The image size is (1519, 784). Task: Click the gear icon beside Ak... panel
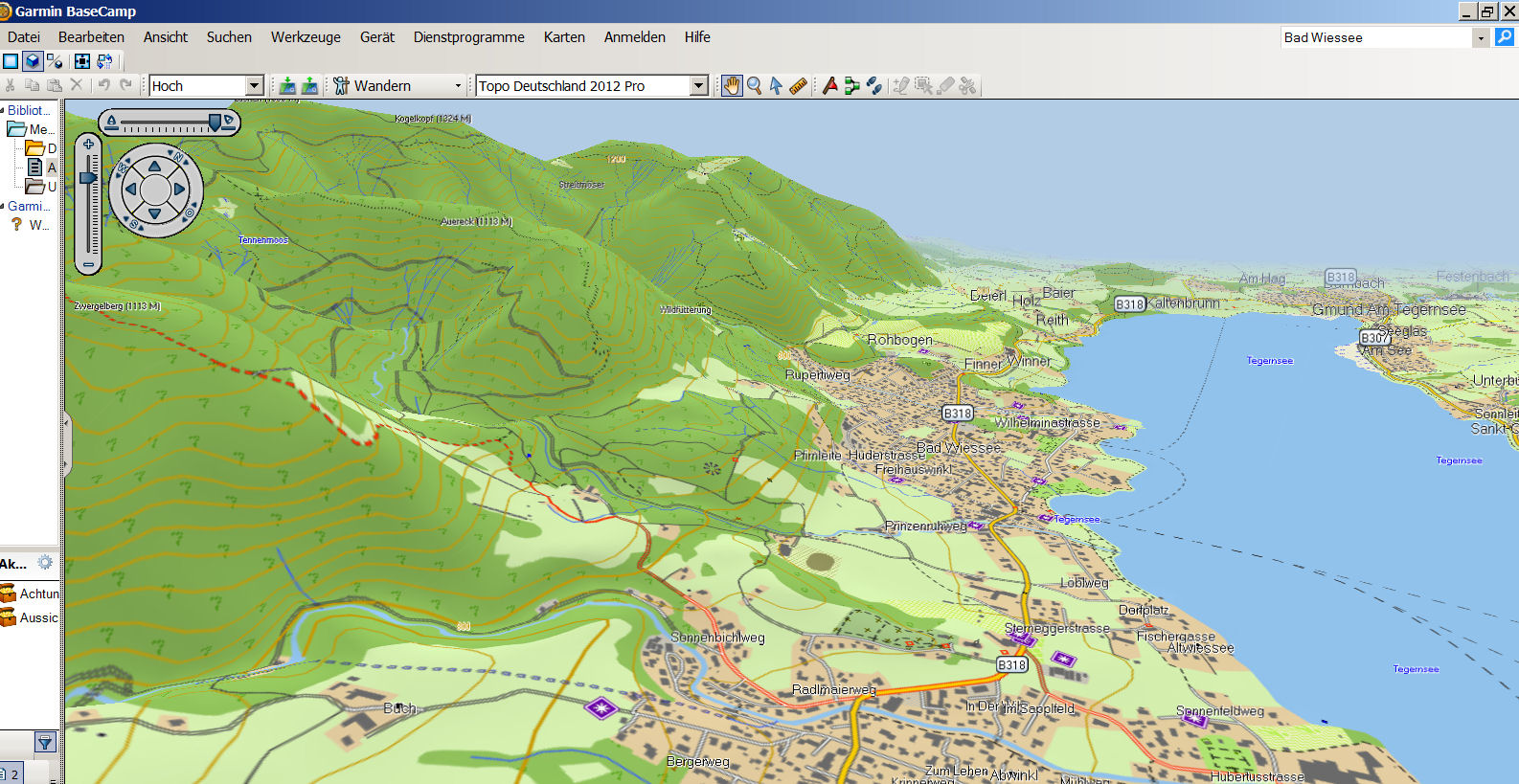(x=45, y=563)
